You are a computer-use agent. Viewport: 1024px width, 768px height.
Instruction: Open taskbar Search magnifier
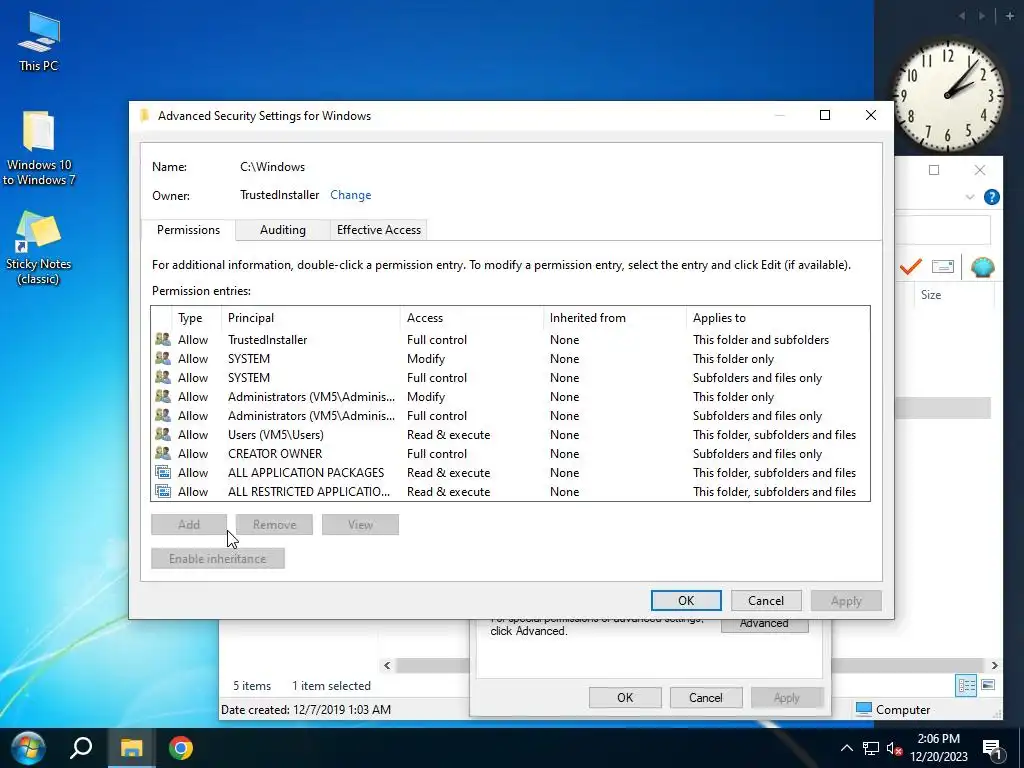81,748
